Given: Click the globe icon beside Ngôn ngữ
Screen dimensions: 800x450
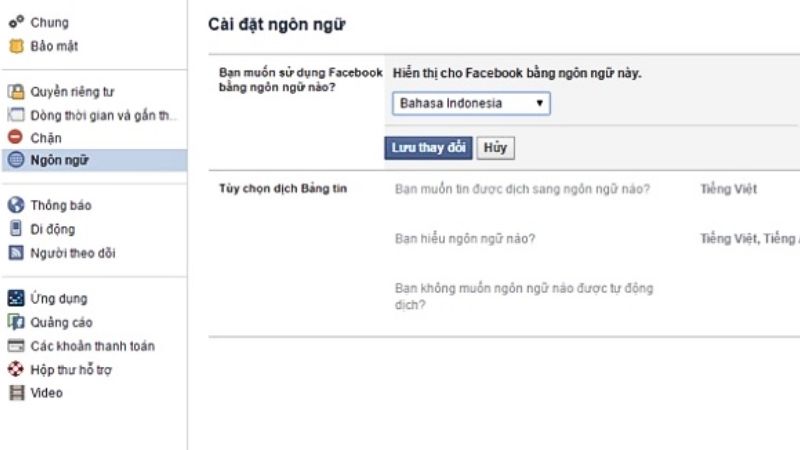Looking at the screenshot, I should click(16, 160).
